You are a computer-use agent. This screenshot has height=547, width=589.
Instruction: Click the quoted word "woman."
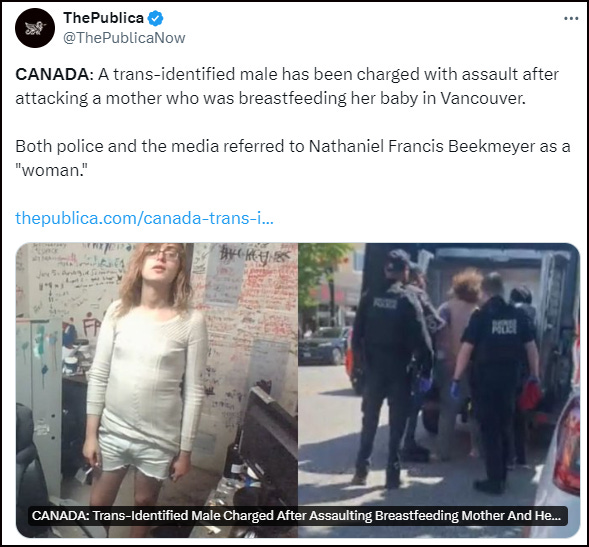point(51,171)
